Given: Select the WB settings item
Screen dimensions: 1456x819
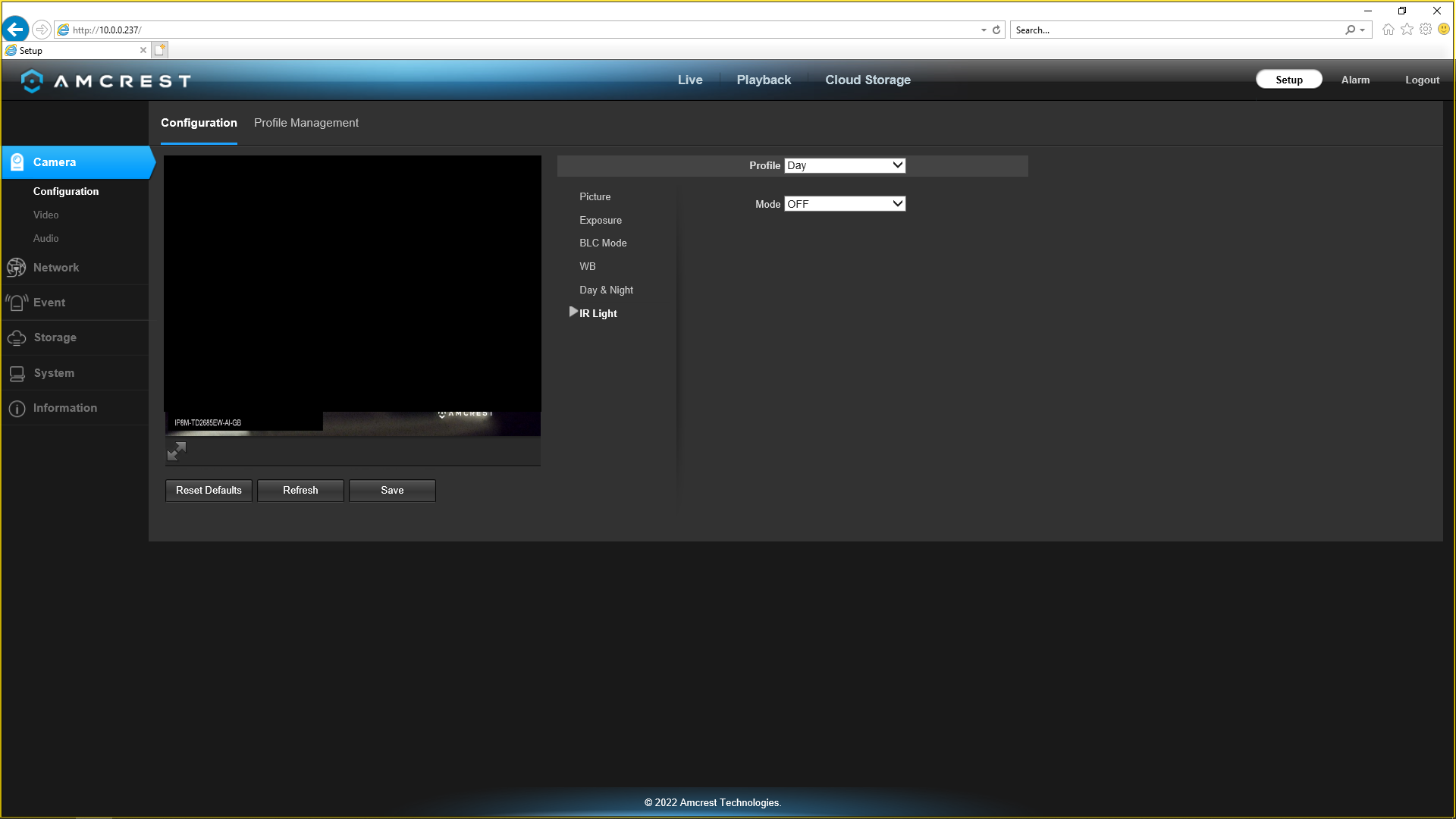Looking at the screenshot, I should tap(588, 266).
